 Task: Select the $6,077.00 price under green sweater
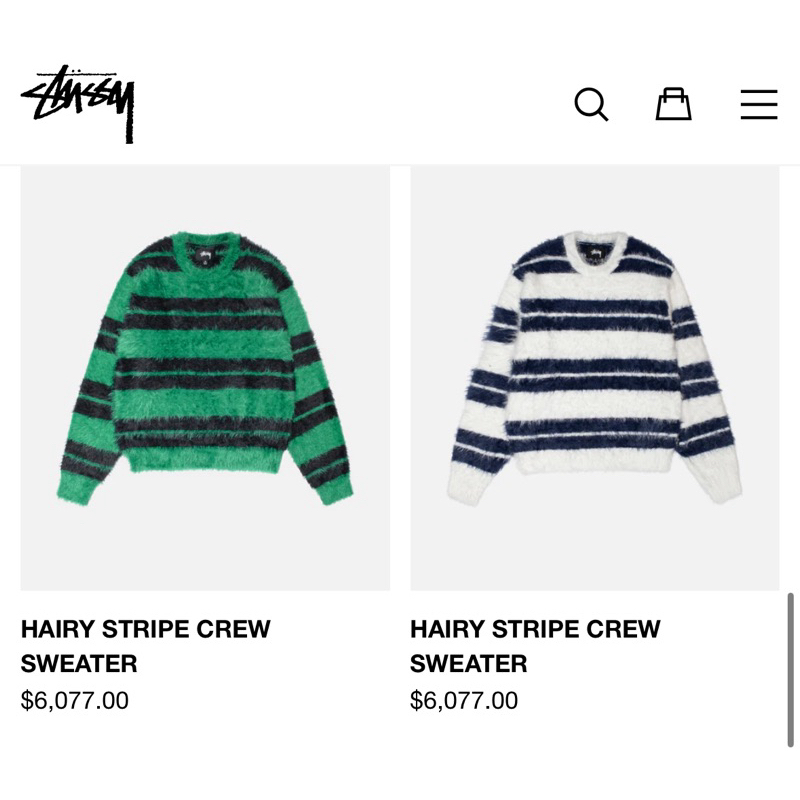click(74, 701)
